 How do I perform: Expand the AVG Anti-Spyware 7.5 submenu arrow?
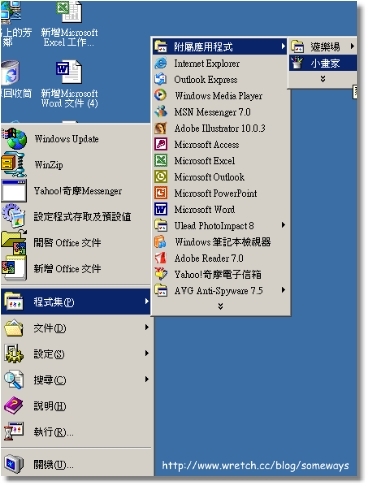click(283, 290)
